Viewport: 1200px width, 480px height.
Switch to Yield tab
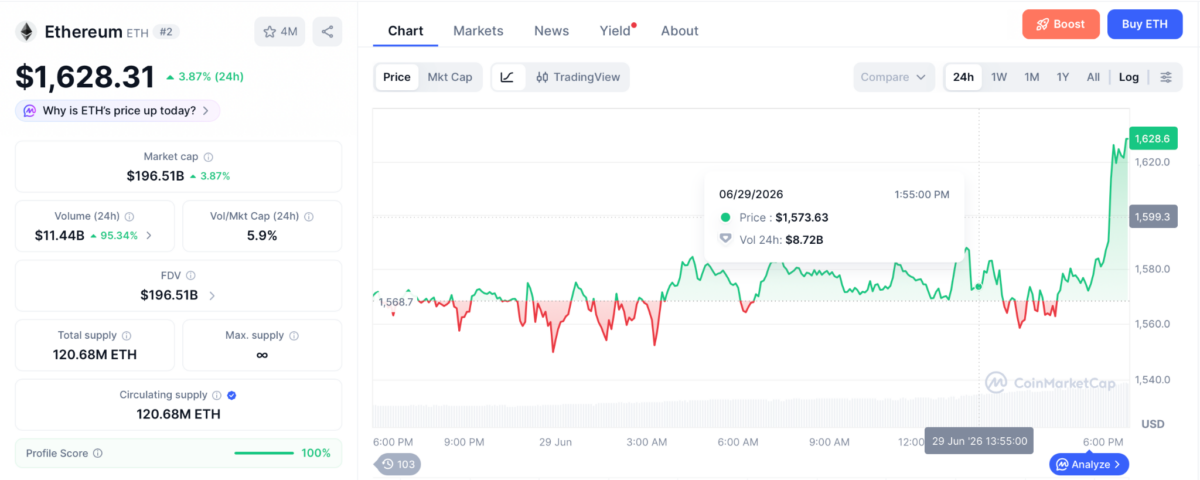pyautogui.click(x=616, y=31)
